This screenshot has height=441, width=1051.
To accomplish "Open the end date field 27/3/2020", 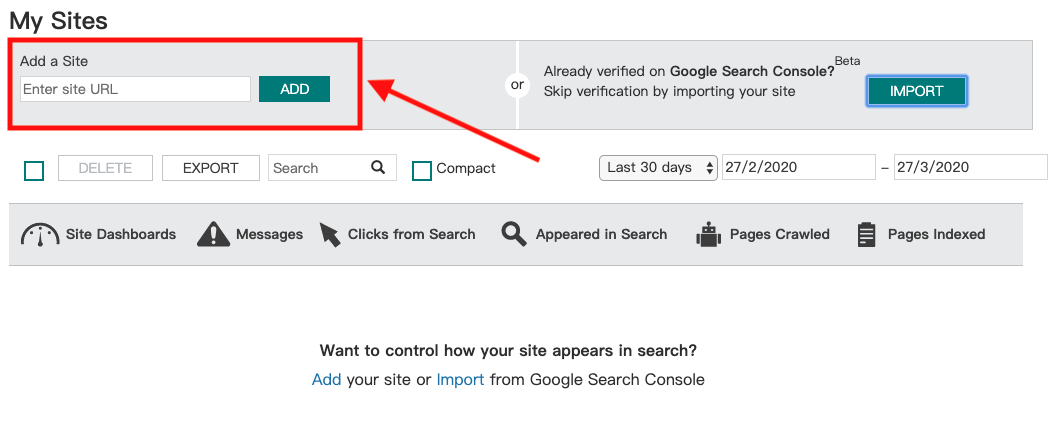I will (971, 168).
